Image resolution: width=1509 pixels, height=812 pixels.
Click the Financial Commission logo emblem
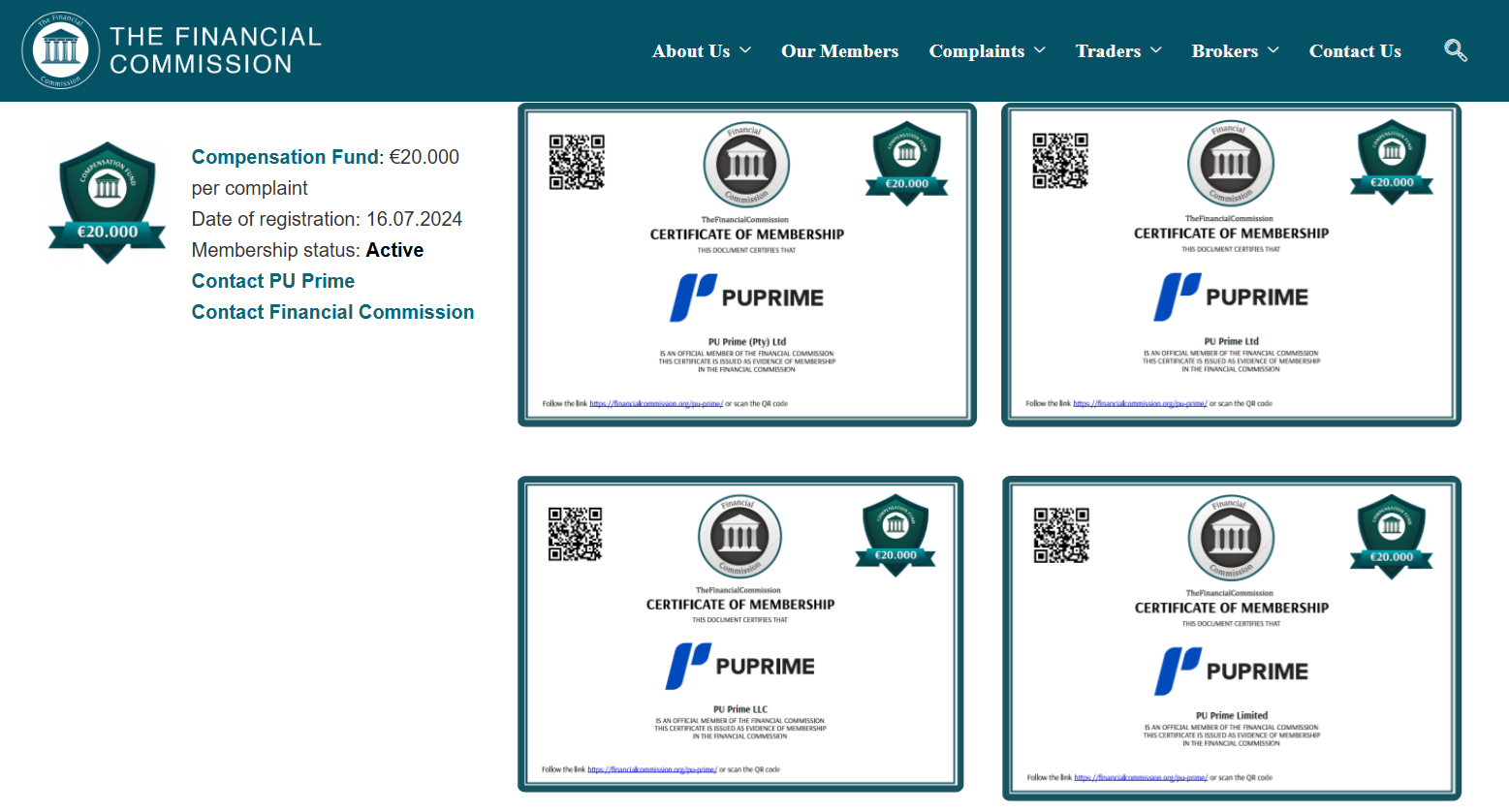click(60, 50)
